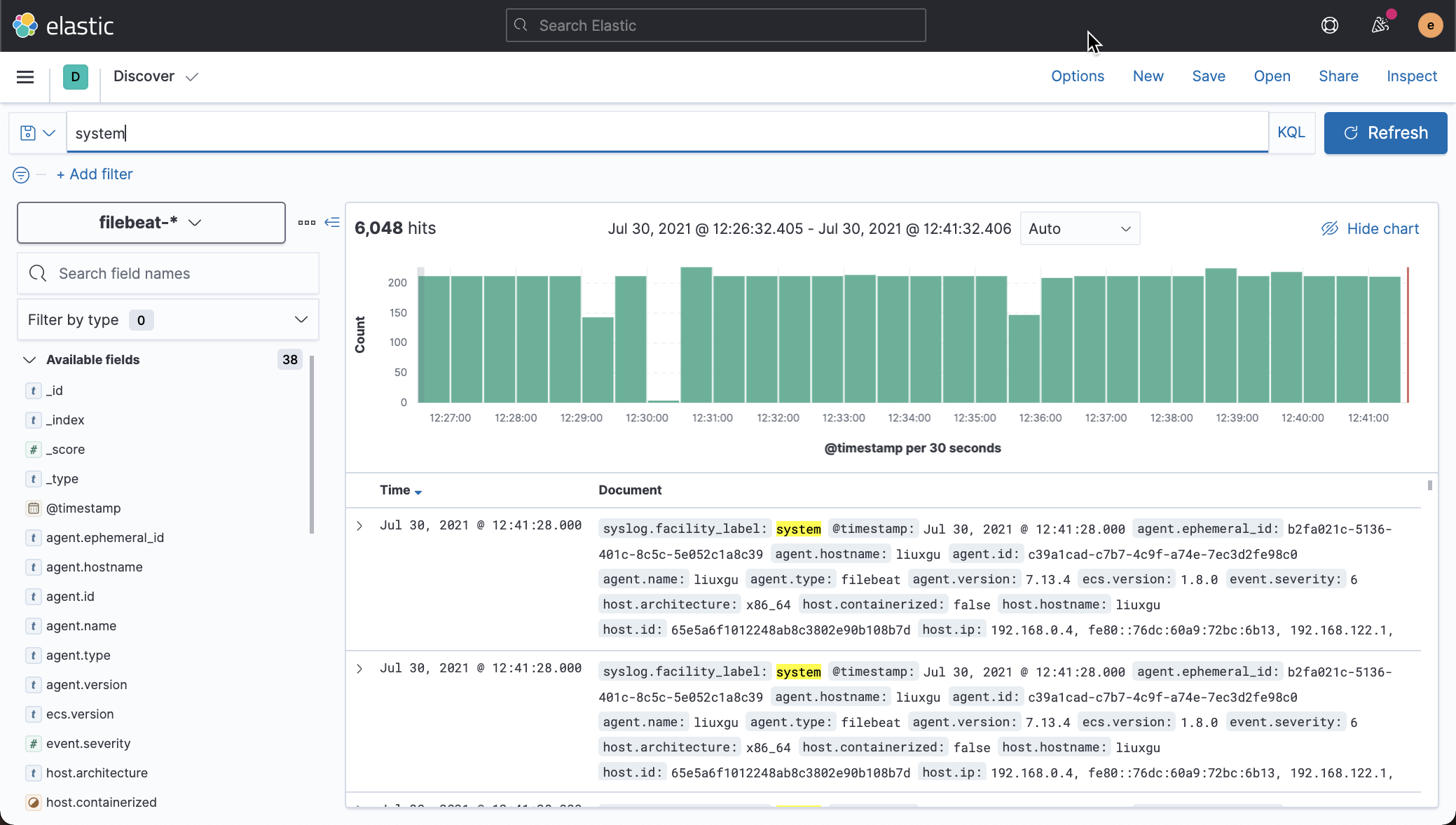
Task: Add a new filter
Action: coord(94,174)
